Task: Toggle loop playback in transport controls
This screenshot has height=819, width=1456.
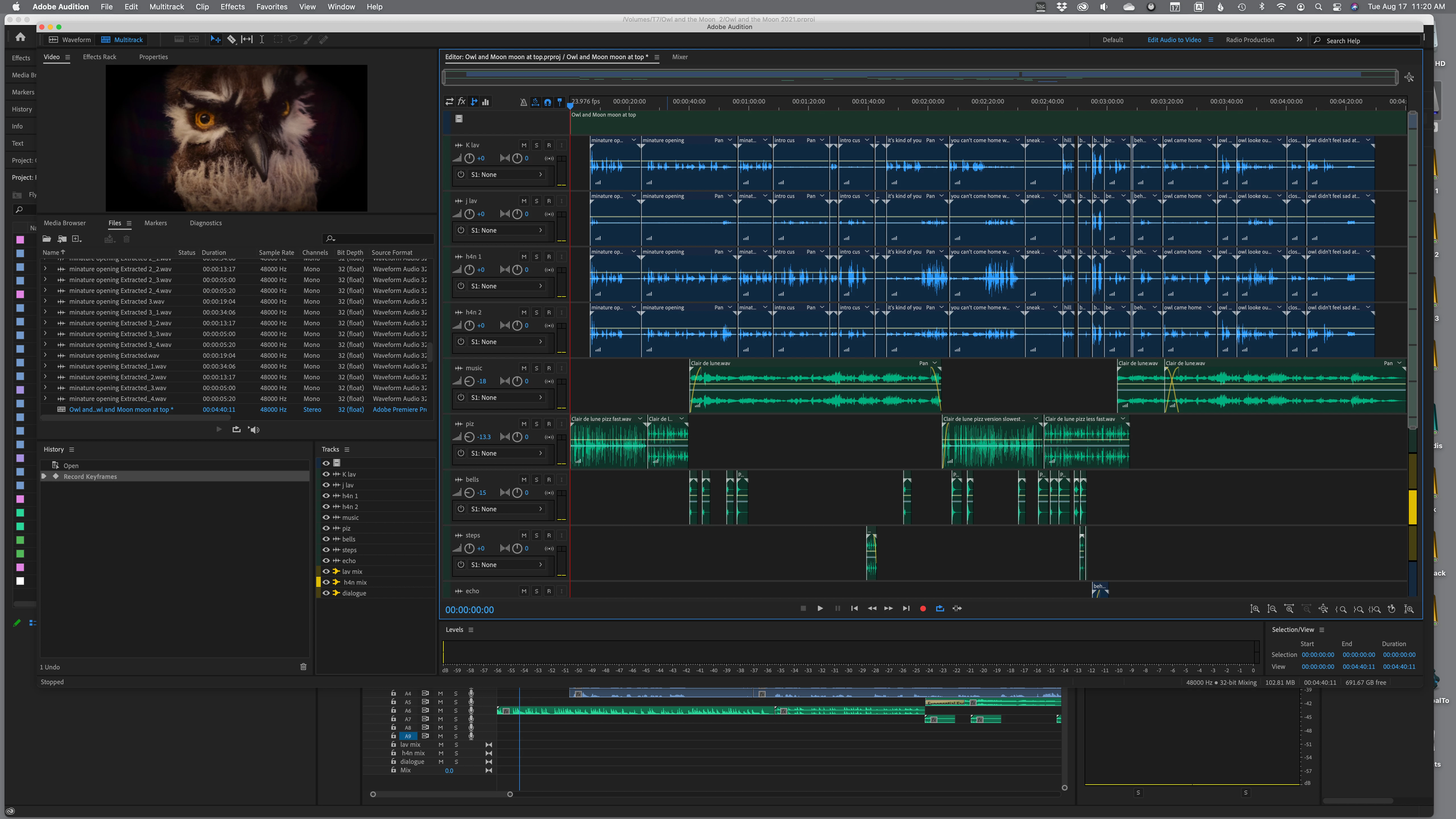Action: click(x=939, y=609)
